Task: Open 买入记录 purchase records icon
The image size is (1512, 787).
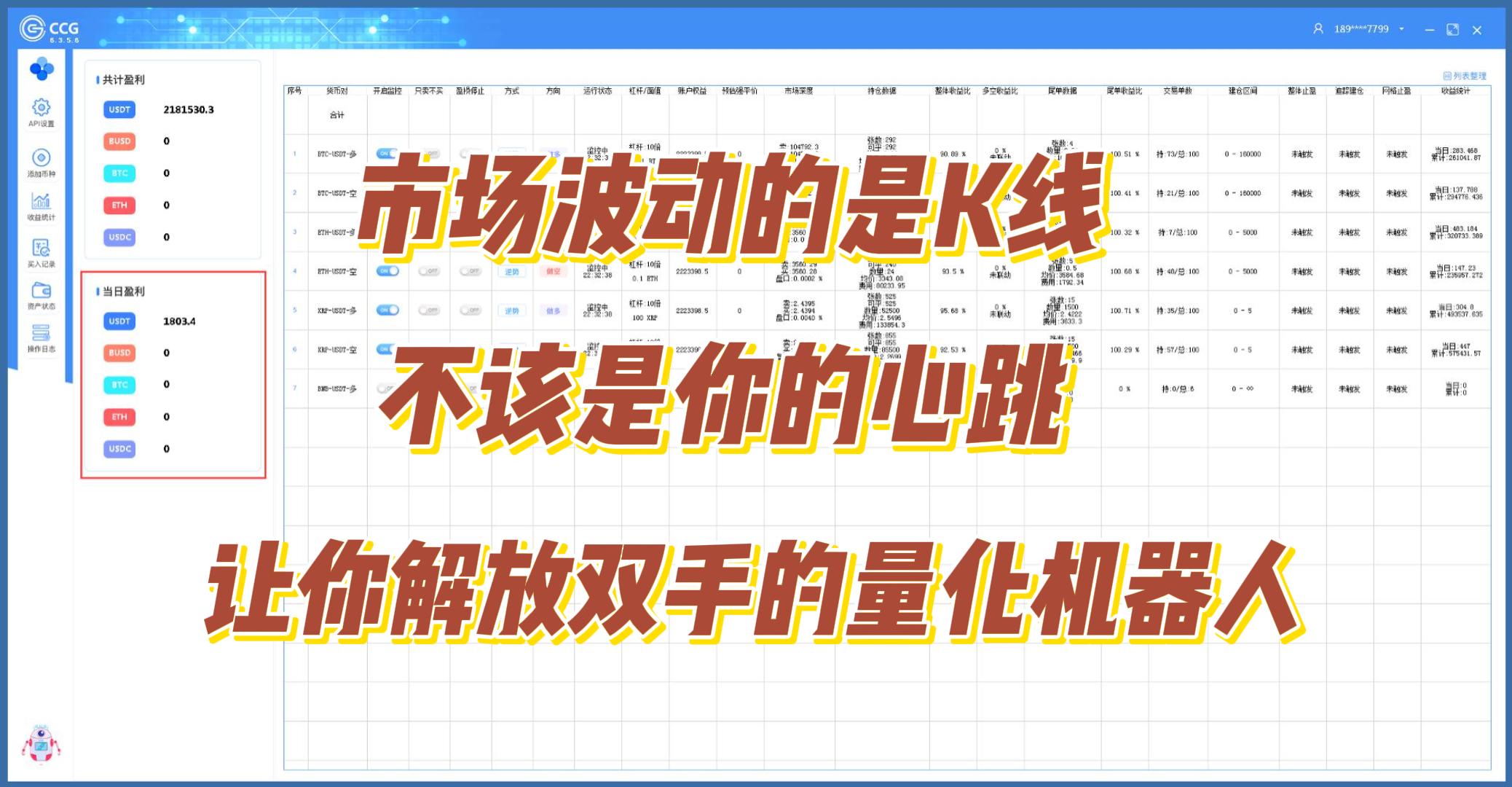Action: click(x=41, y=248)
